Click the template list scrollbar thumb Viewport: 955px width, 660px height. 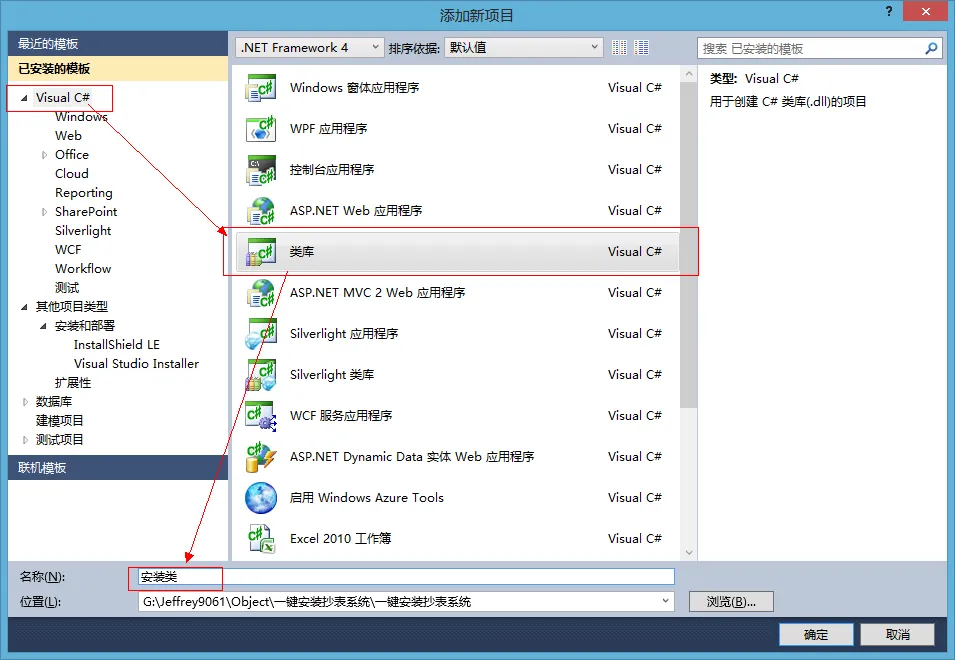pyautogui.click(x=689, y=245)
